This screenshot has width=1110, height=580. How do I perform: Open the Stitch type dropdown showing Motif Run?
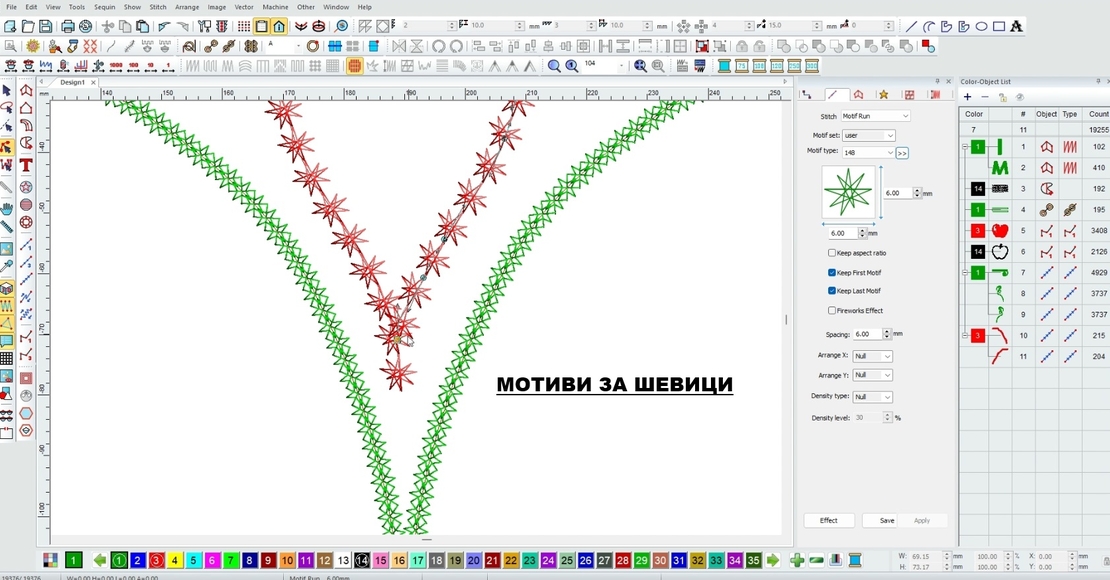tap(874, 115)
